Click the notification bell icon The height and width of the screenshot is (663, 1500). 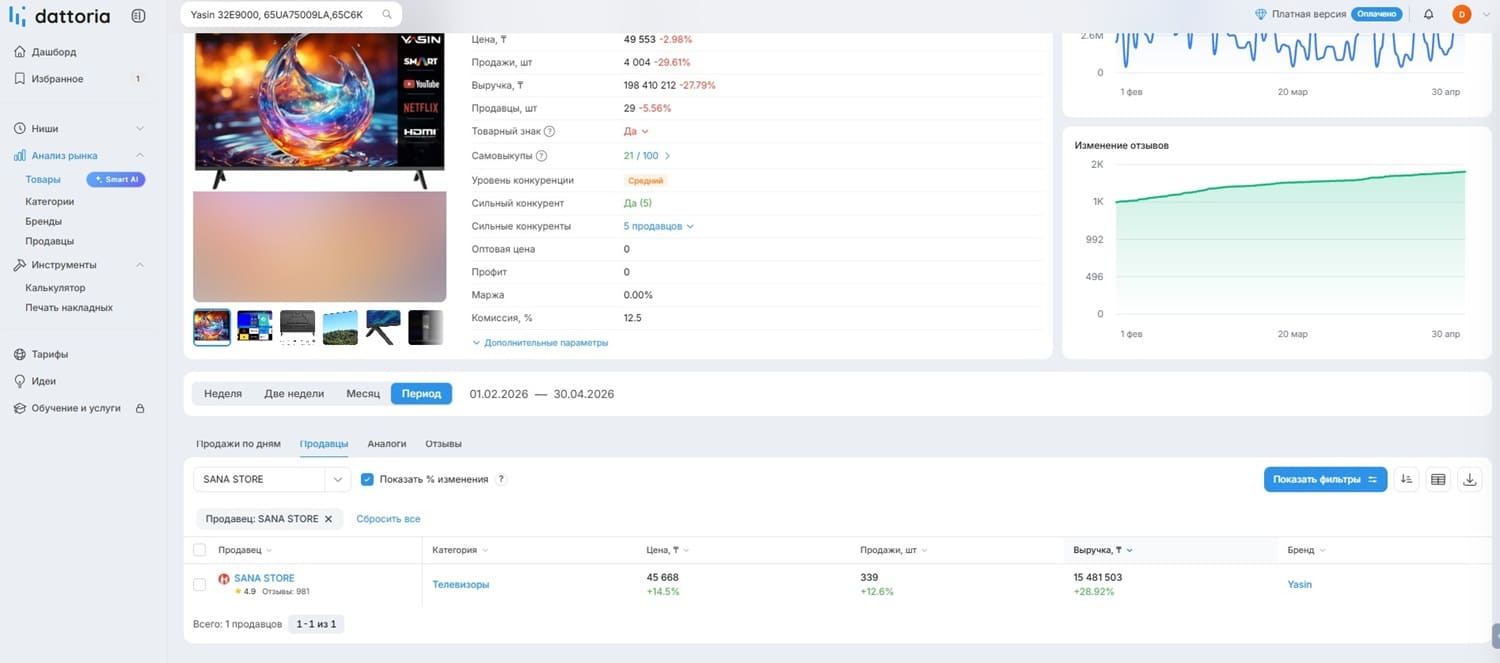point(1428,14)
